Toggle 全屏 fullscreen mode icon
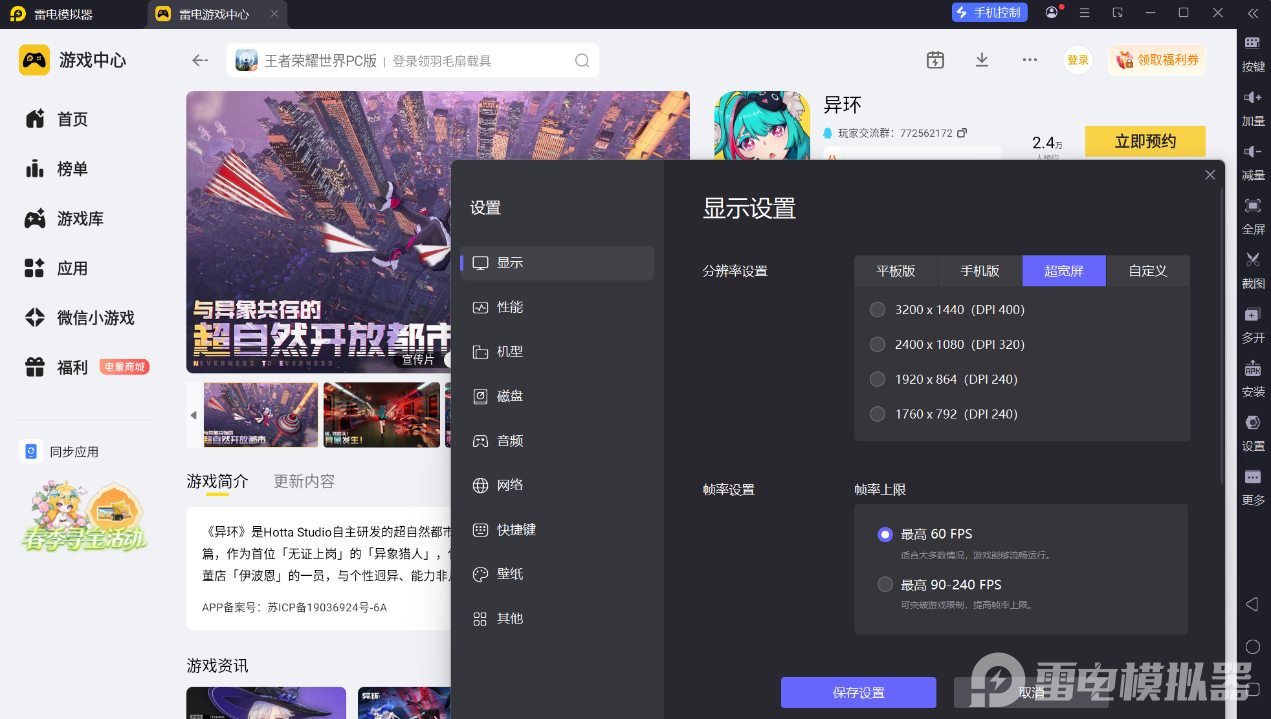 coord(1252,206)
